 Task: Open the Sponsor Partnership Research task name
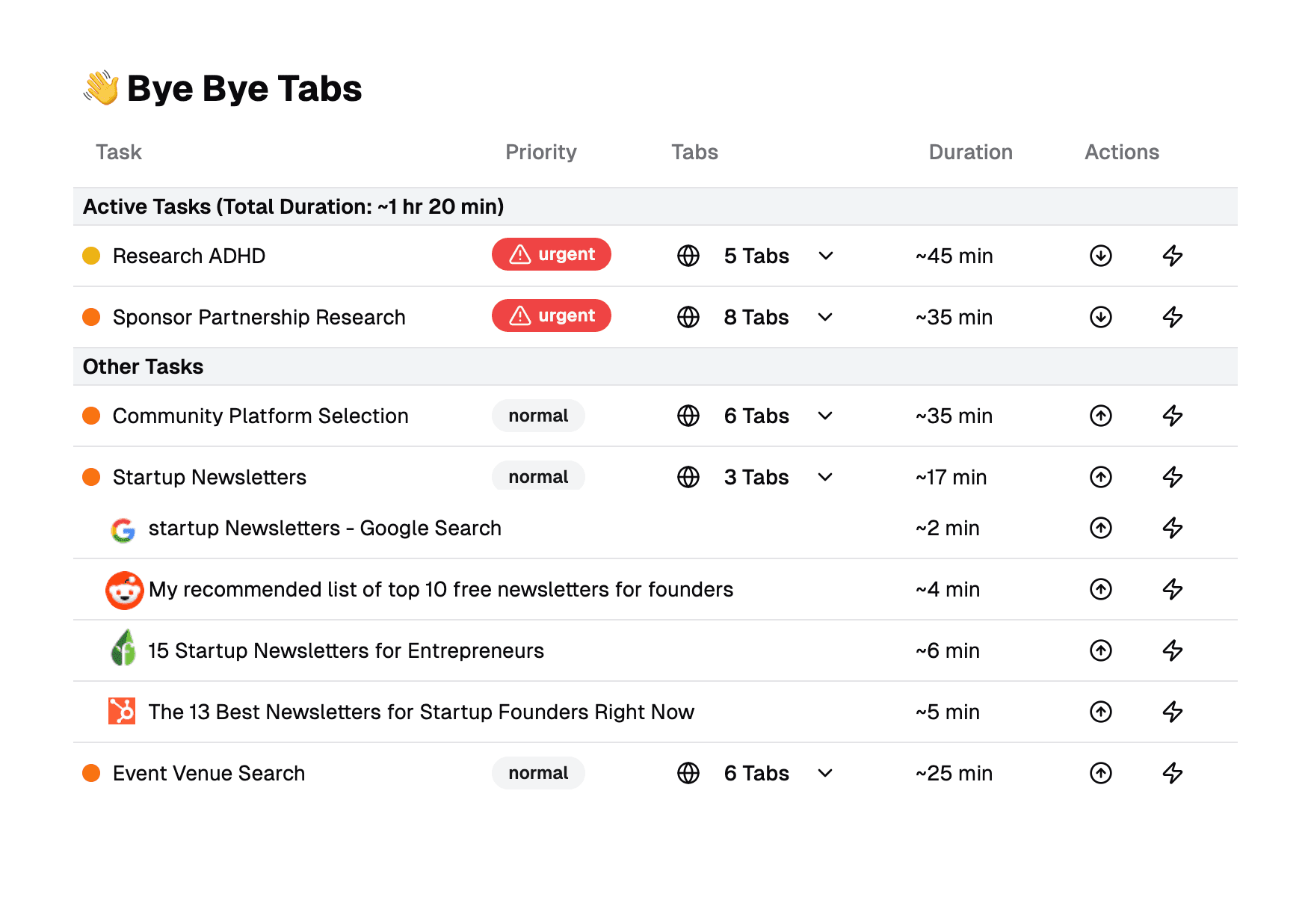[x=259, y=317]
